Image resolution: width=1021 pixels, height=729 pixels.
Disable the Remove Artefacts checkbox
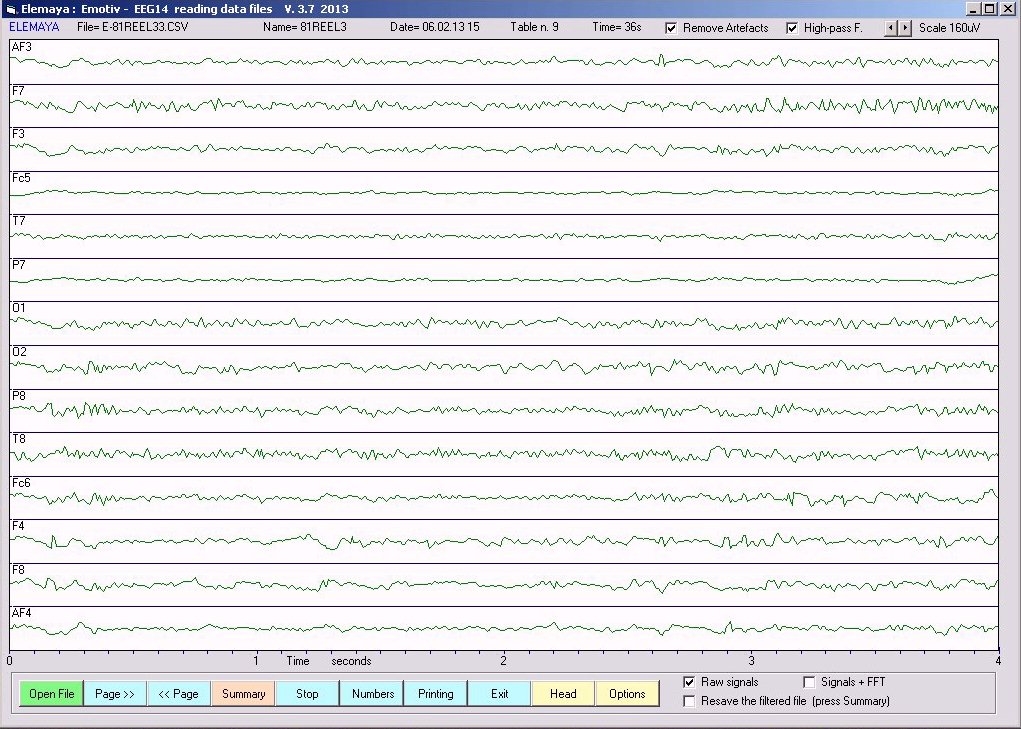point(671,28)
